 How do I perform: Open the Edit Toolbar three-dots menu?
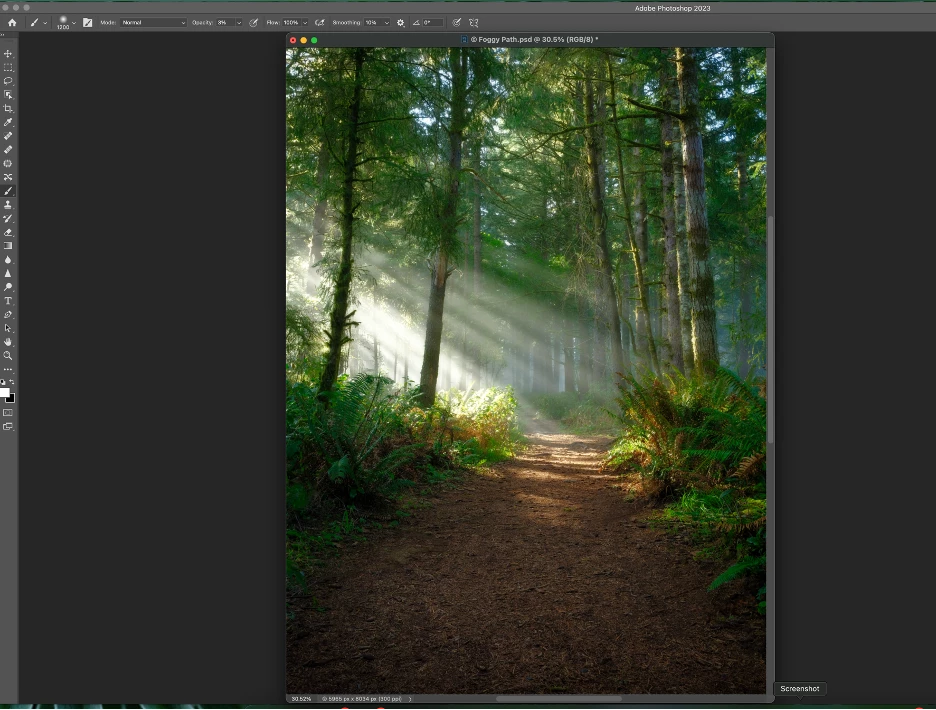pos(8,370)
